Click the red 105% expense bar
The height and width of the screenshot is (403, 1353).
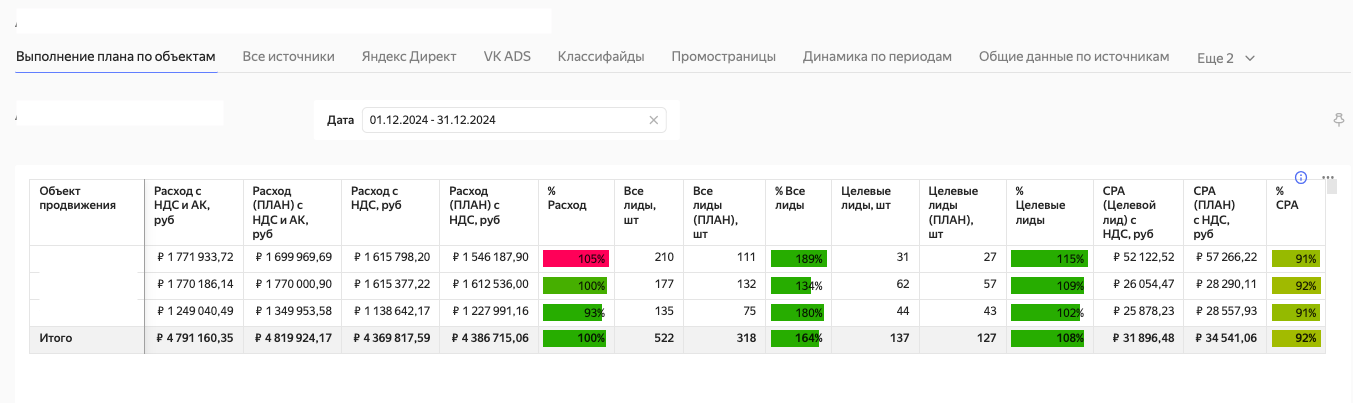(x=576, y=258)
